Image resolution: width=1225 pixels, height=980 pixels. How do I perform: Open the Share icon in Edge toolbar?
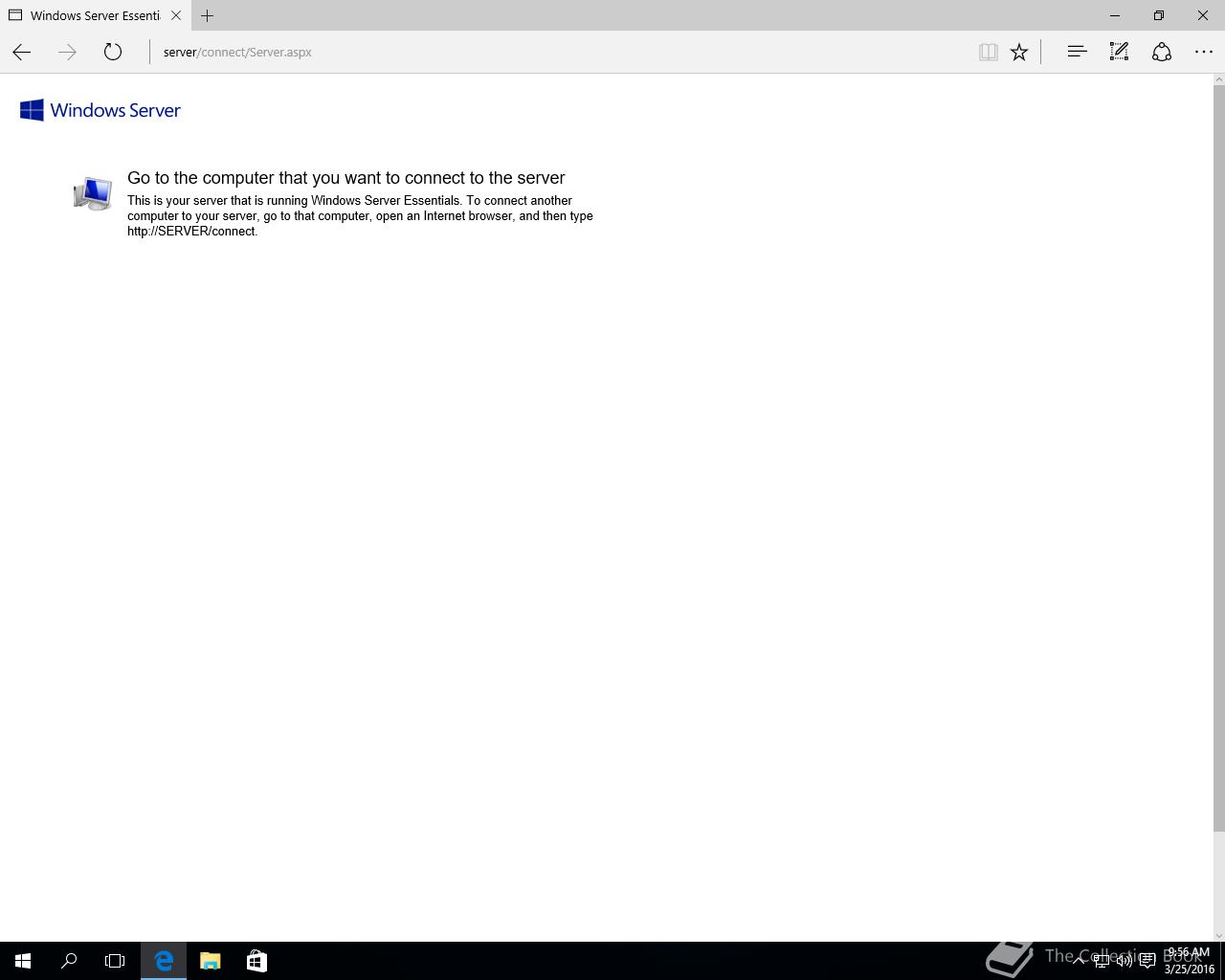[1161, 52]
